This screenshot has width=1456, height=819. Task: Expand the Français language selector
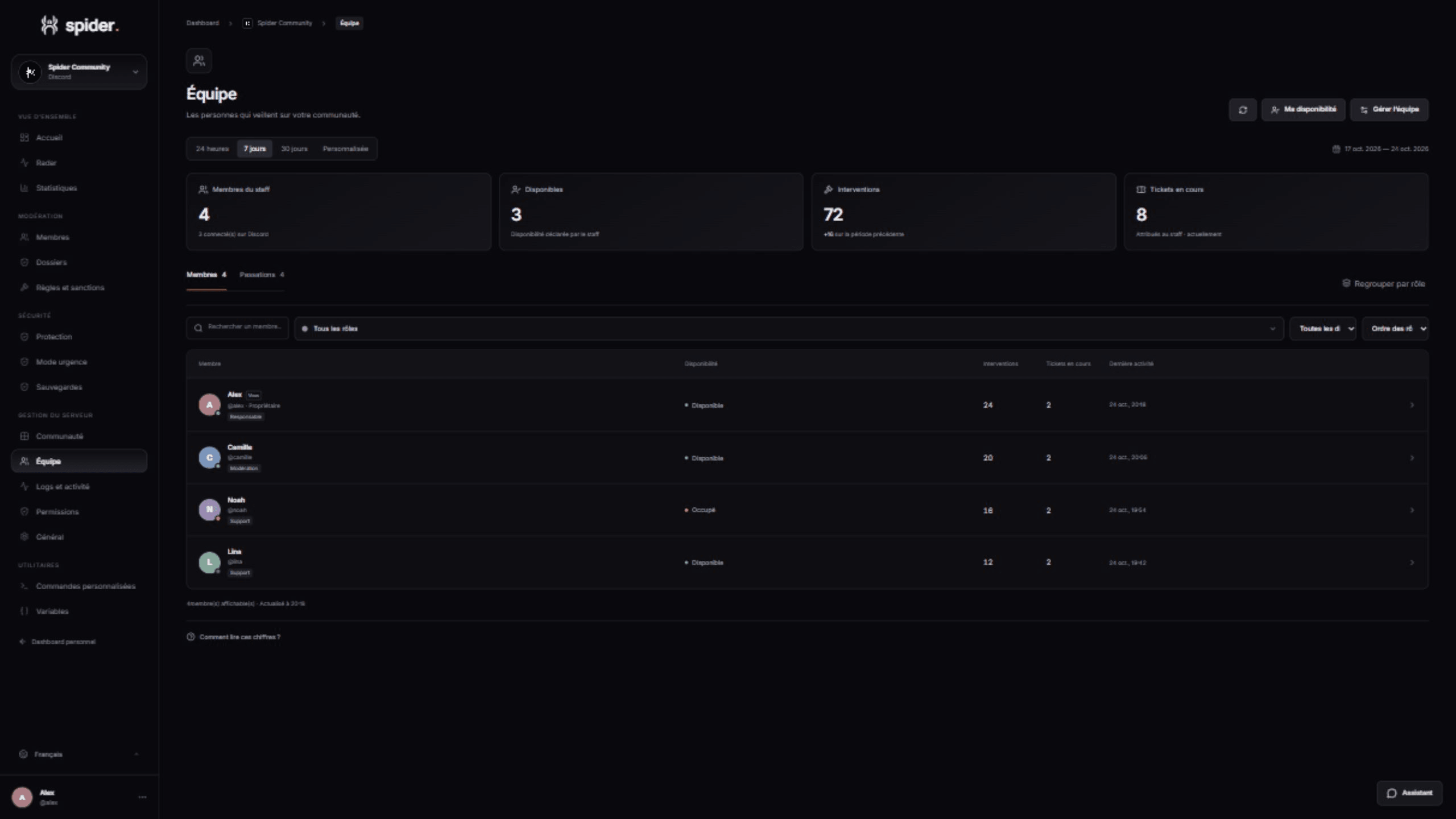coord(79,754)
